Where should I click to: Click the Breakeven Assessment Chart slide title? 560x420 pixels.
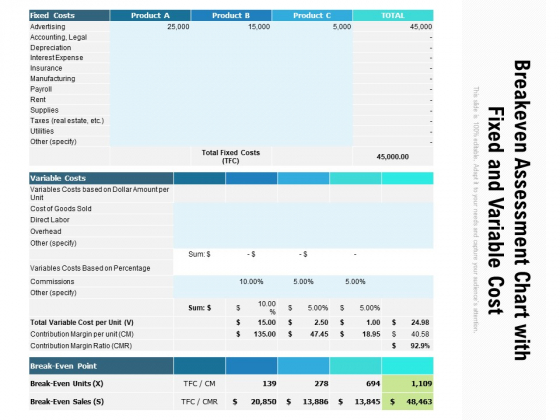point(509,210)
